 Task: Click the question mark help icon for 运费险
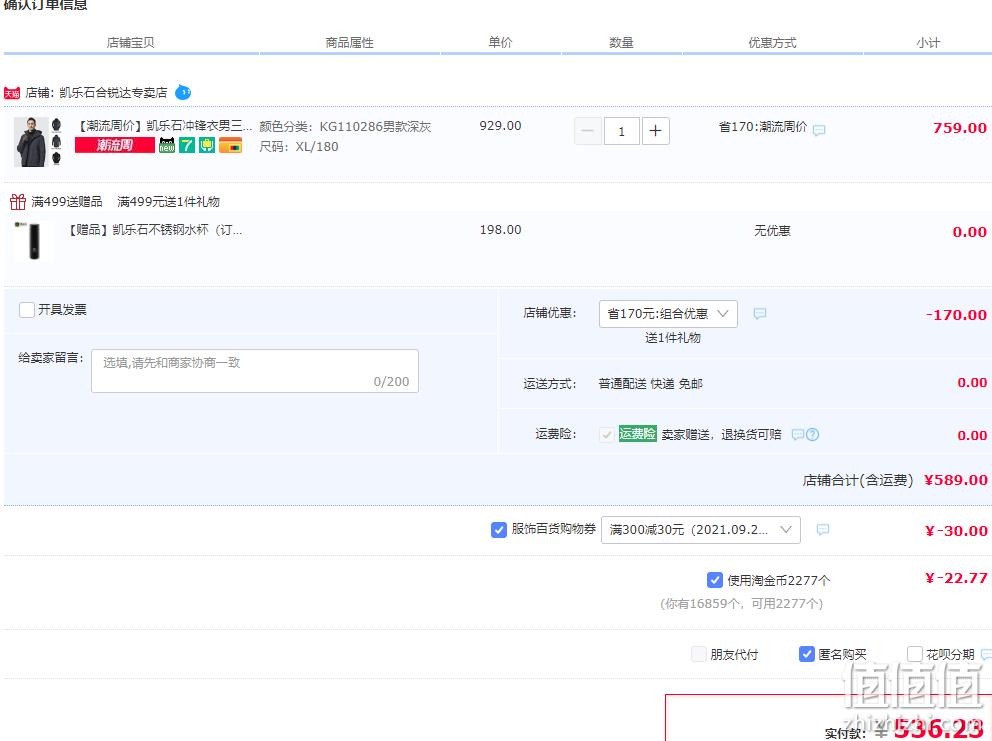coord(813,434)
